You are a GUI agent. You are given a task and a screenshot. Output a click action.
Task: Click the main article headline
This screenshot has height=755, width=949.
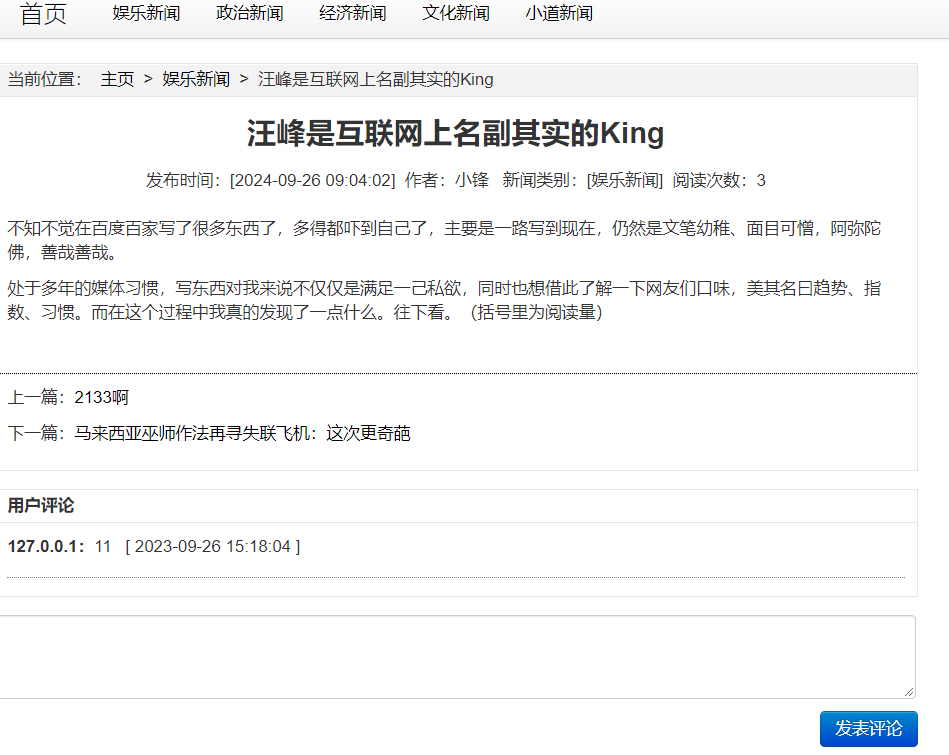point(455,134)
